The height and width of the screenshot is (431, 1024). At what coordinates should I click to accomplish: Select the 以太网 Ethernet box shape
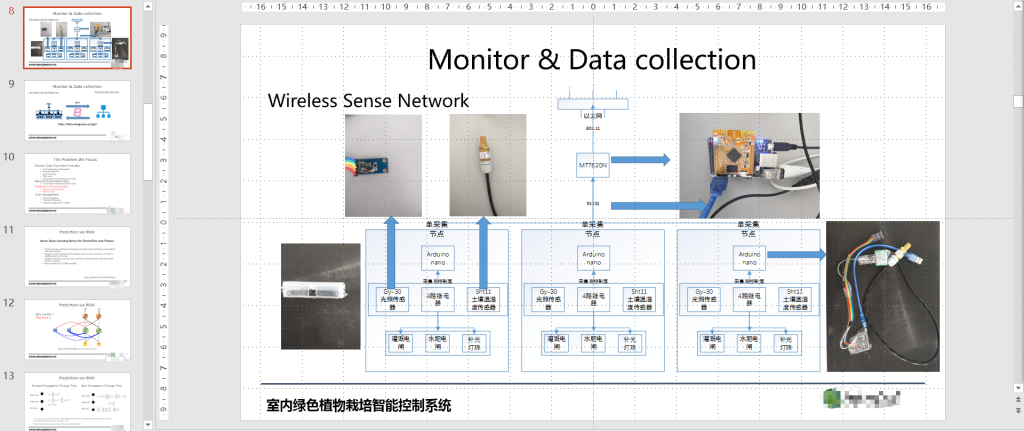(x=592, y=104)
